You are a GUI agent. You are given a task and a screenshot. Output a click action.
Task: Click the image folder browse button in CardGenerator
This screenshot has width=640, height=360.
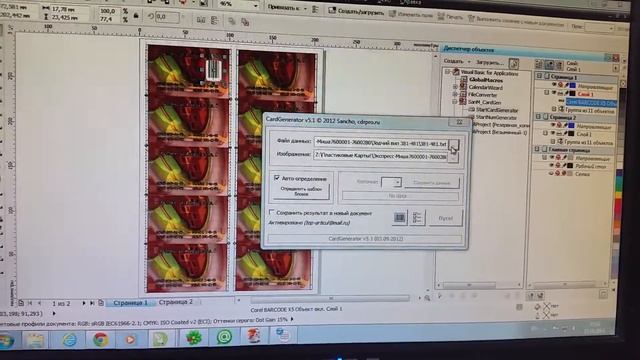click(x=453, y=158)
